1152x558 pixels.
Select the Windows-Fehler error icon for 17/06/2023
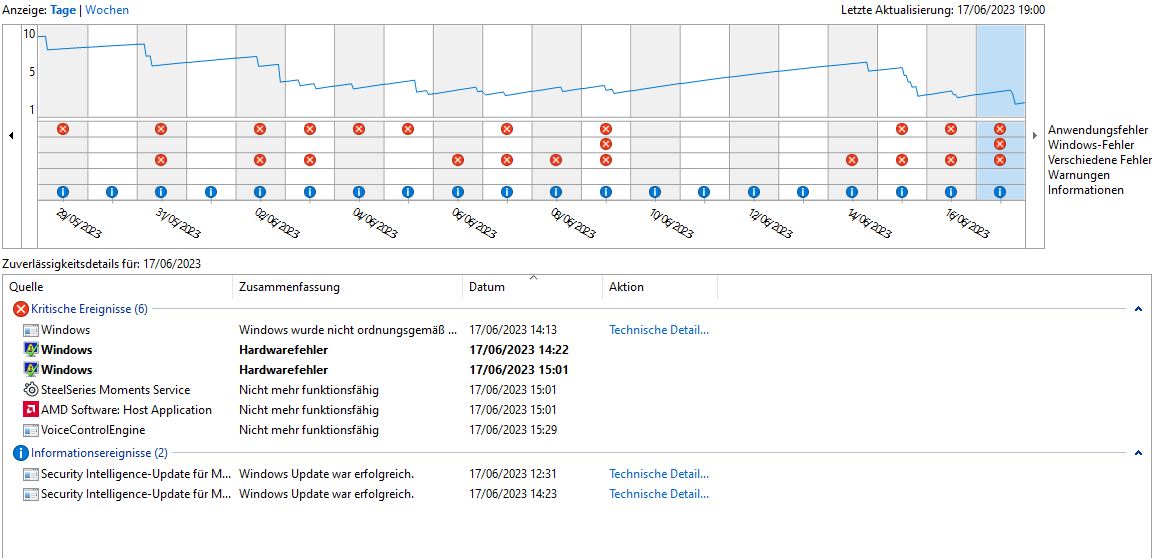tap(999, 144)
